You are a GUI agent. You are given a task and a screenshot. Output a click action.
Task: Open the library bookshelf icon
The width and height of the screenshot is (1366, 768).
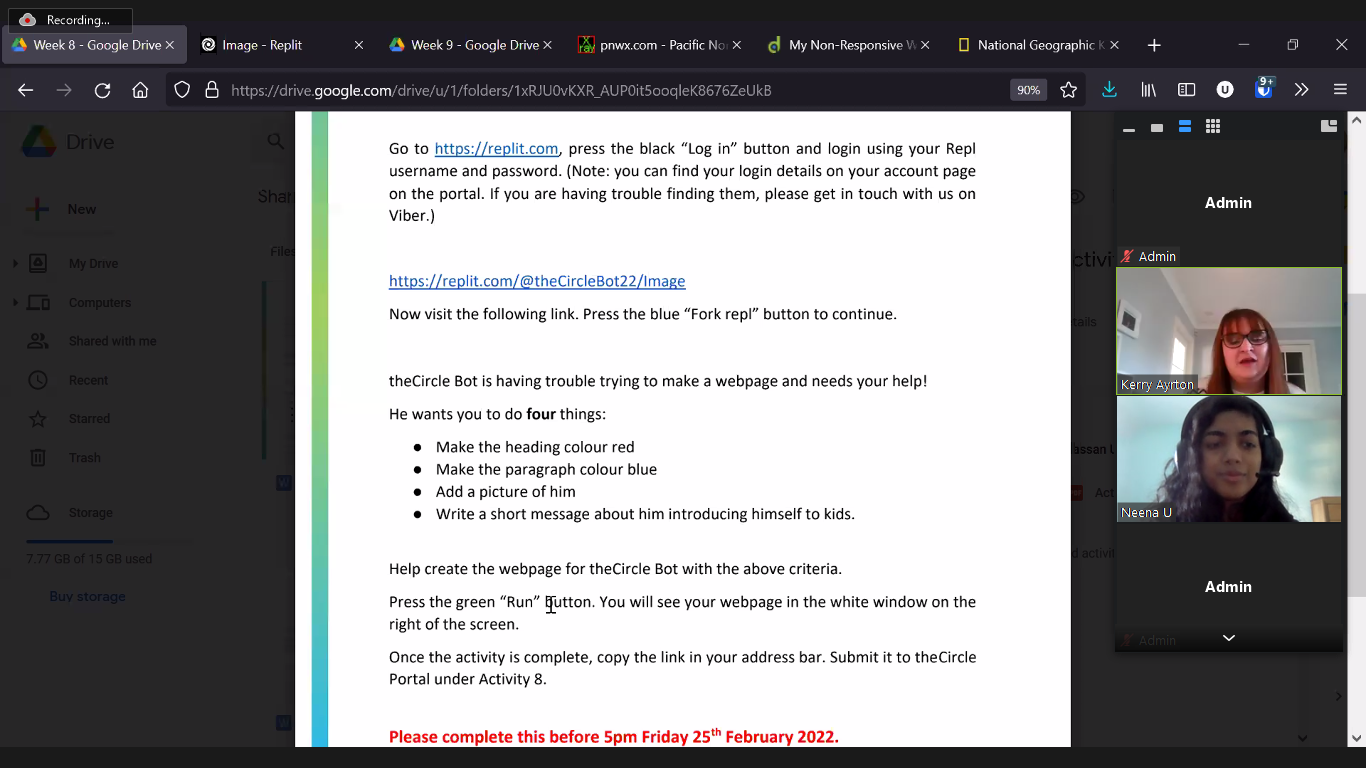(x=1148, y=90)
